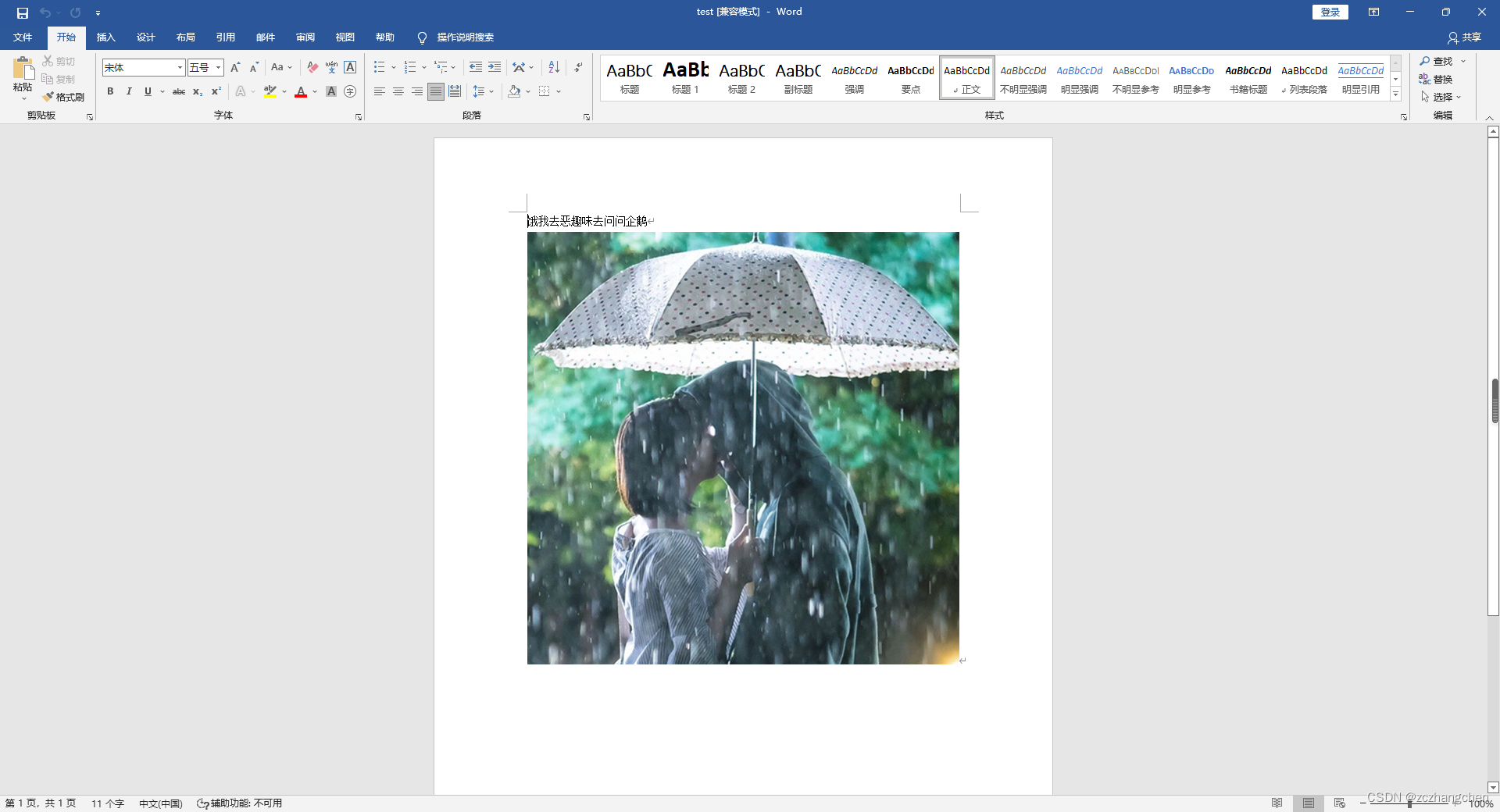Center align the paragraph

398,91
